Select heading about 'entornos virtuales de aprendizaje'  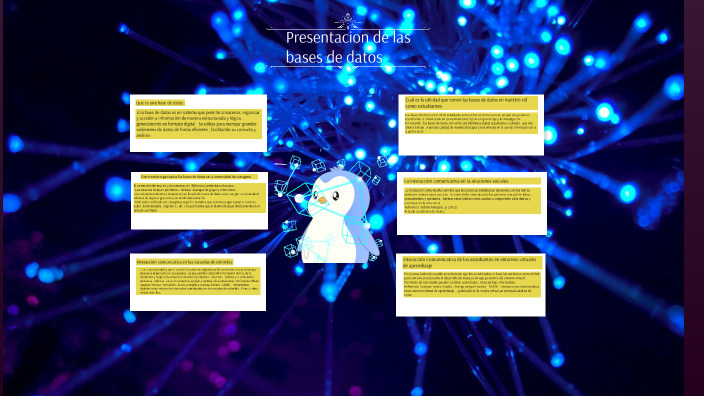(x=472, y=262)
